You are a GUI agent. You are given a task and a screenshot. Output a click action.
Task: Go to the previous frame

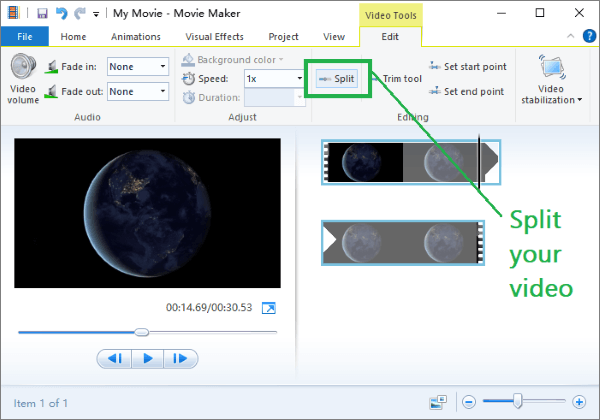[x=115, y=358]
